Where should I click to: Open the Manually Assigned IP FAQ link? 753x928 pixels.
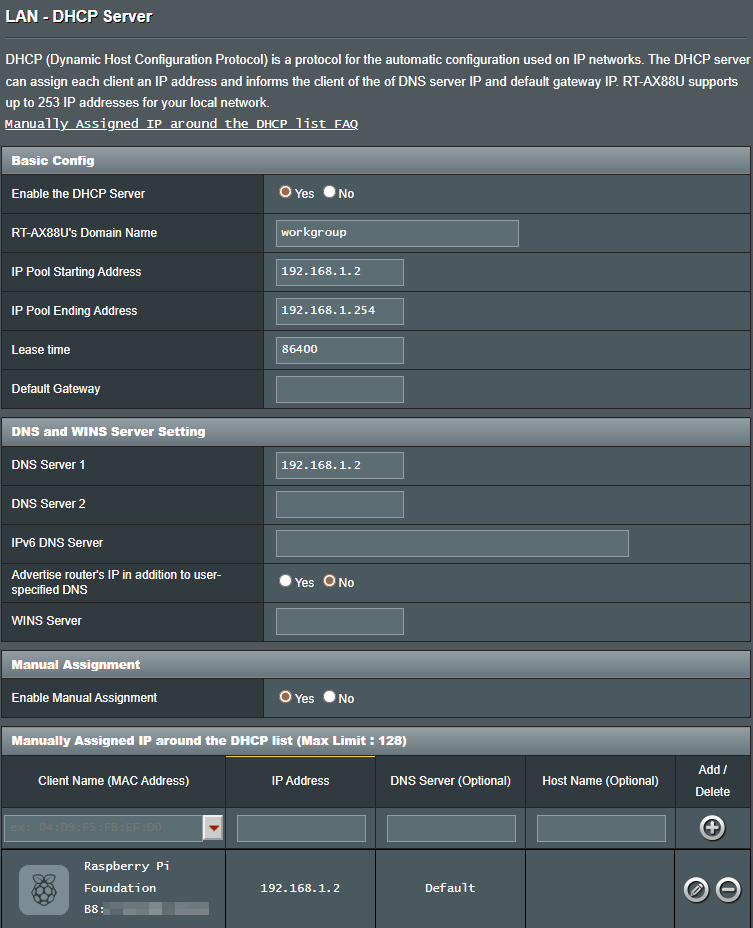181,124
